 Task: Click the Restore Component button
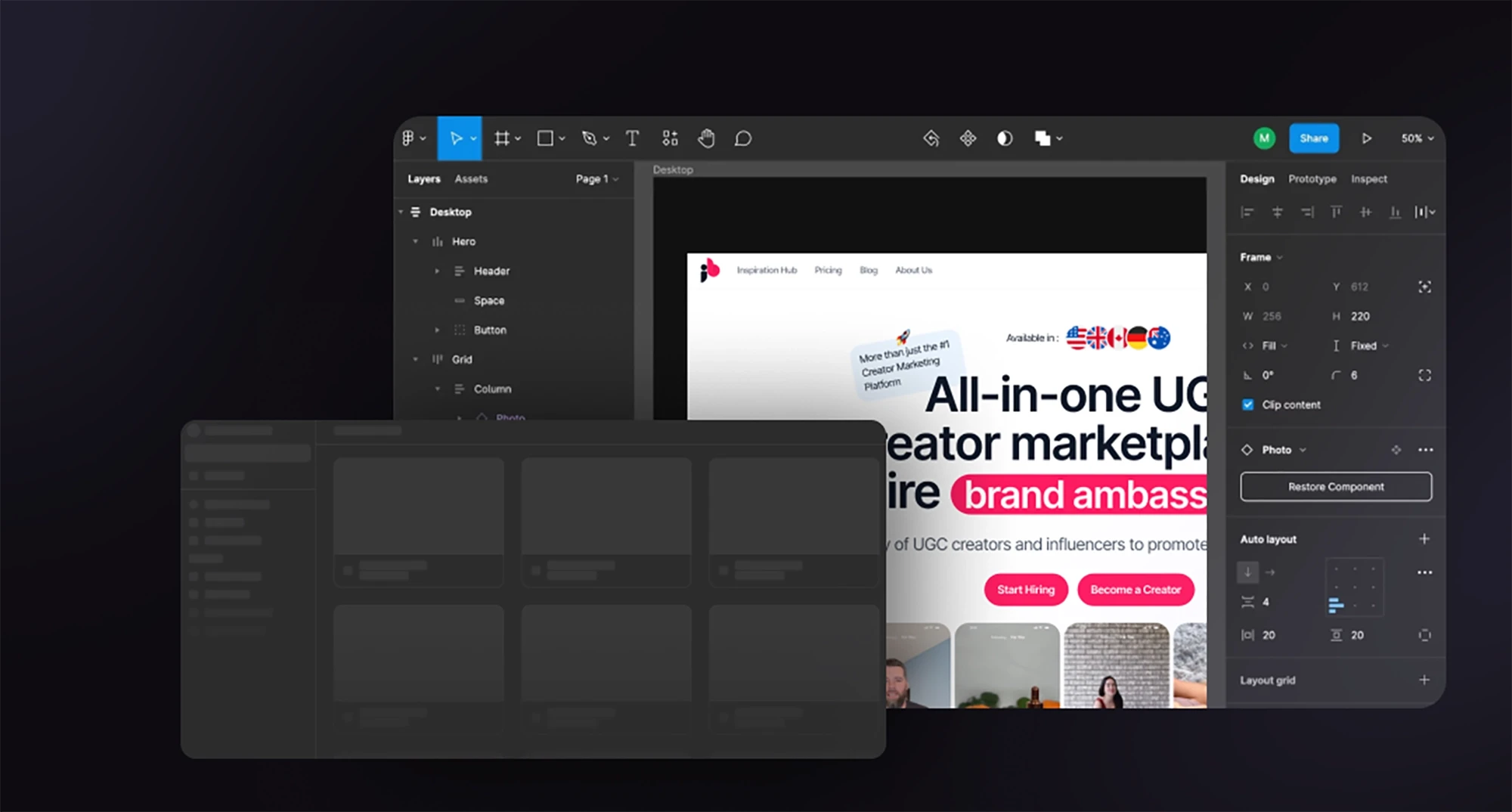click(x=1336, y=487)
